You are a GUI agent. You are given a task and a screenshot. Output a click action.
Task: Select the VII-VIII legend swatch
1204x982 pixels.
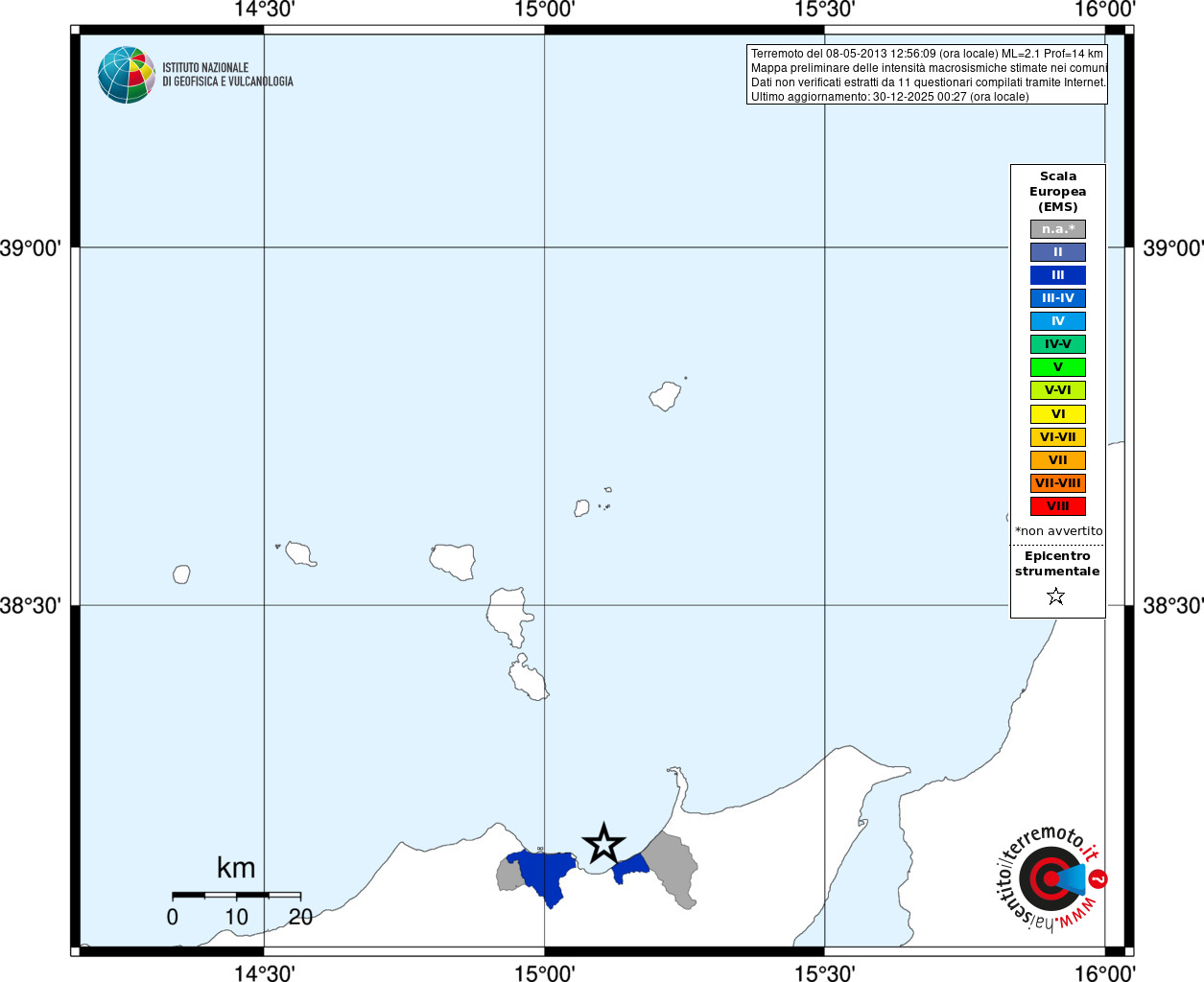1058,483
